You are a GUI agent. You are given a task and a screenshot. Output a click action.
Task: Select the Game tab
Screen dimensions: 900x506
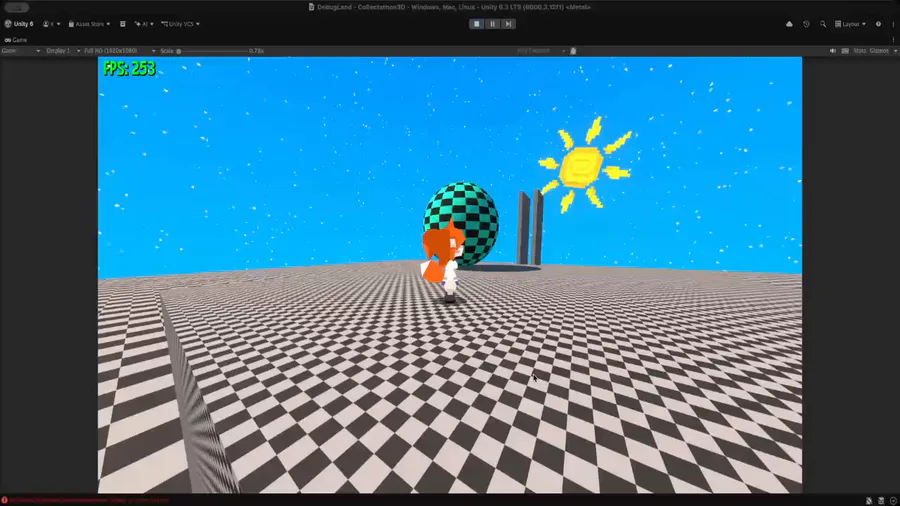[16, 40]
